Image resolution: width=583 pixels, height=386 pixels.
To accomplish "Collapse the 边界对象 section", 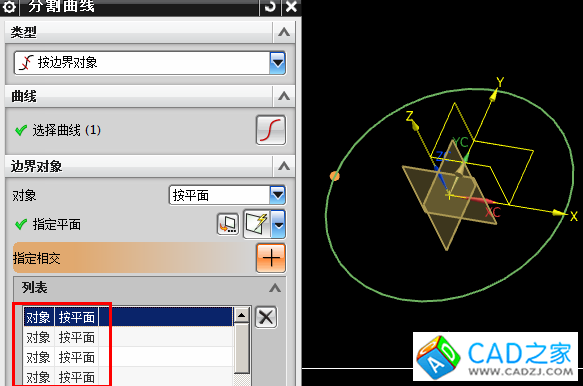I will tap(284, 166).
